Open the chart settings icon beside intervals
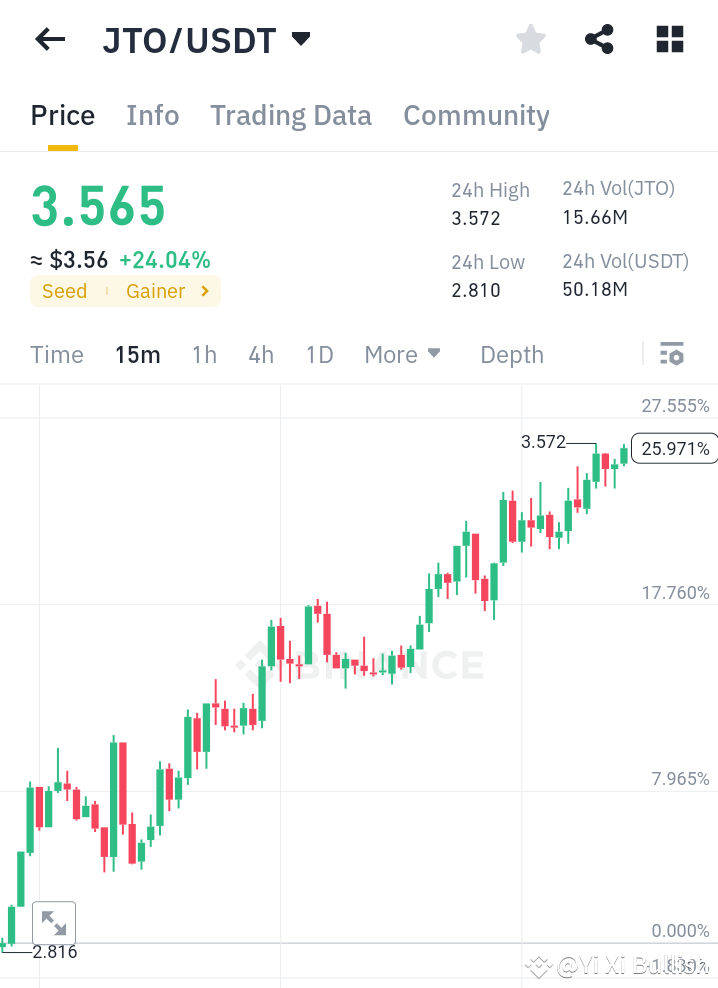718x988 pixels. pyautogui.click(x=672, y=354)
